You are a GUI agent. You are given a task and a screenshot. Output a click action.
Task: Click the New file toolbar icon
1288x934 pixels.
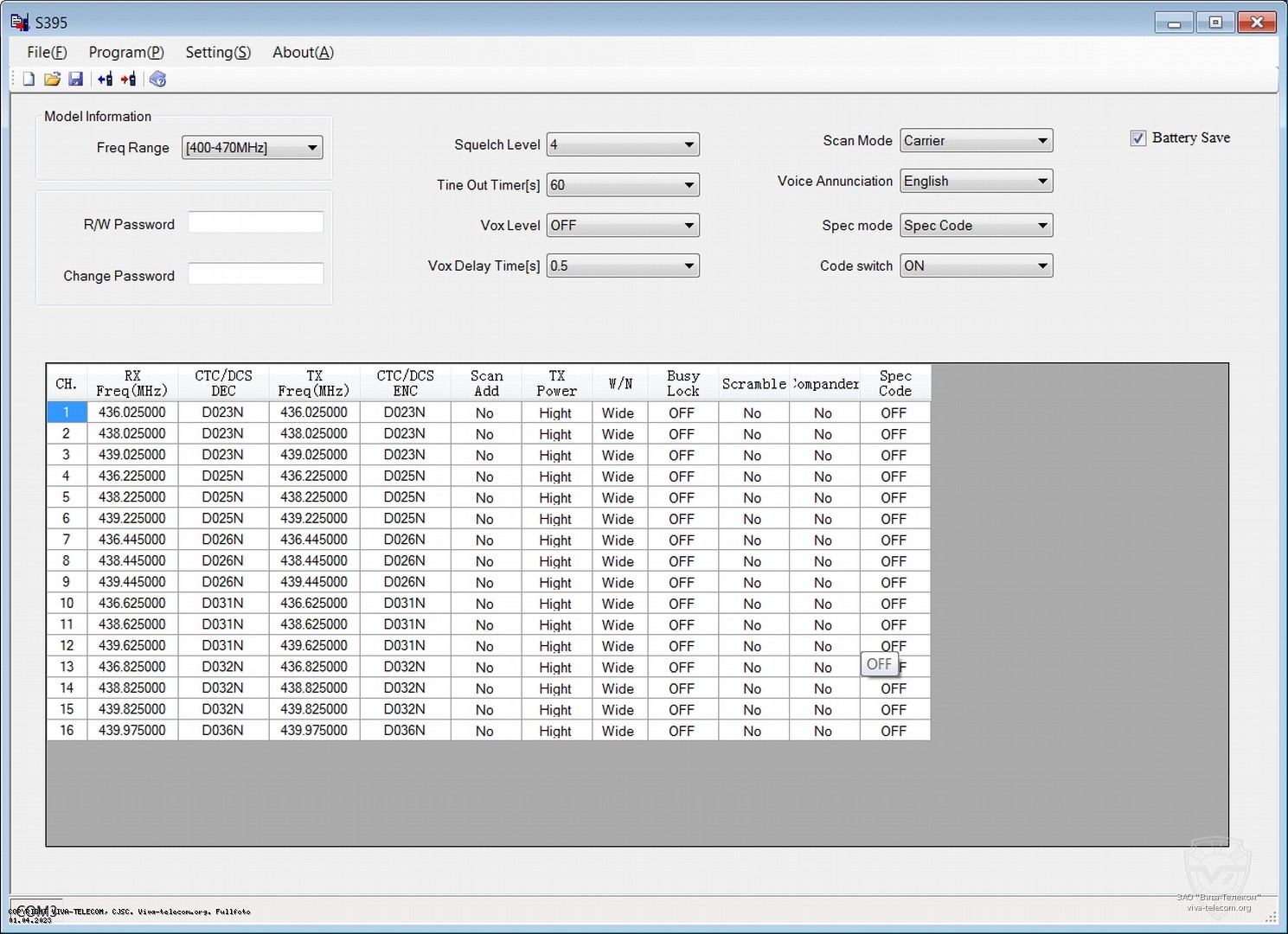[29, 80]
